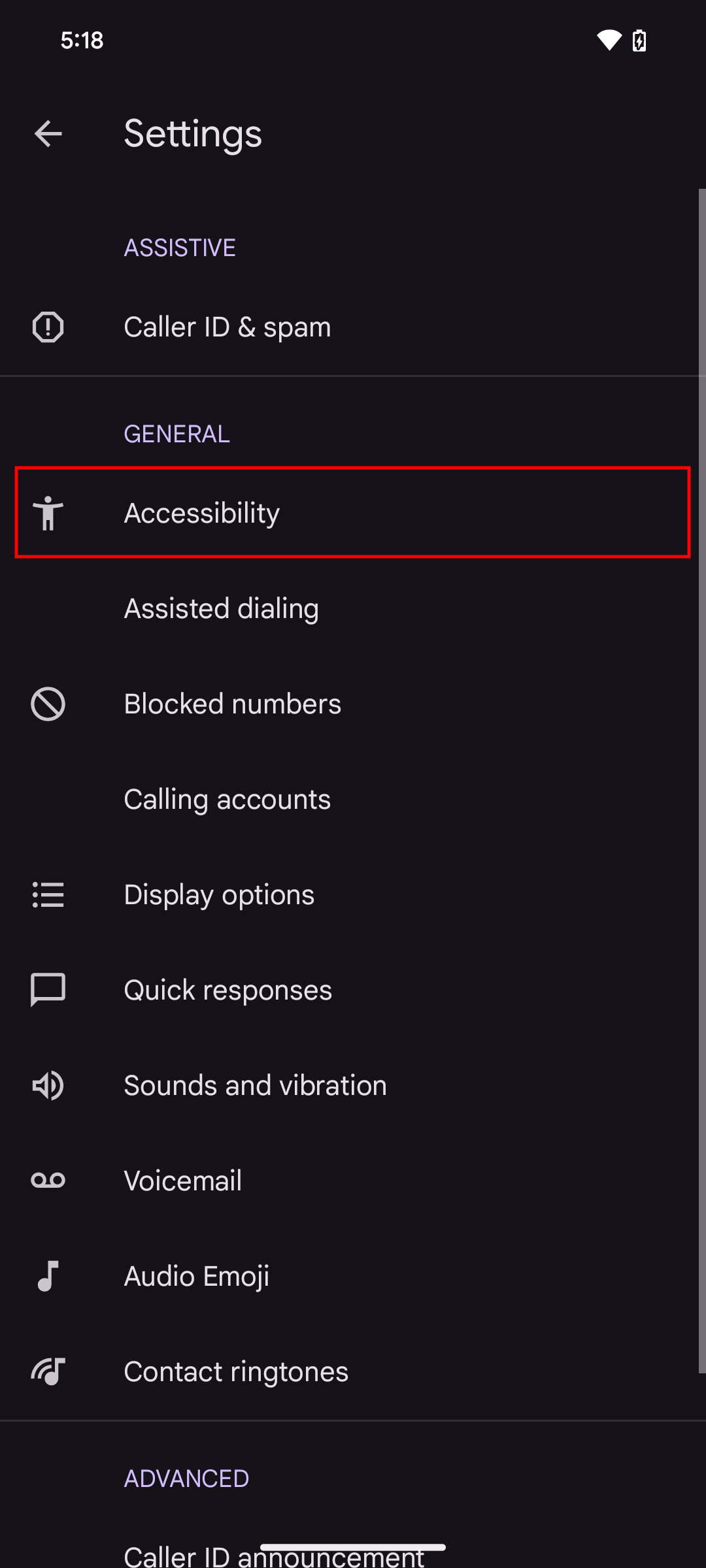Tap the back arrow icon
The width and height of the screenshot is (706, 1568).
(48, 134)
